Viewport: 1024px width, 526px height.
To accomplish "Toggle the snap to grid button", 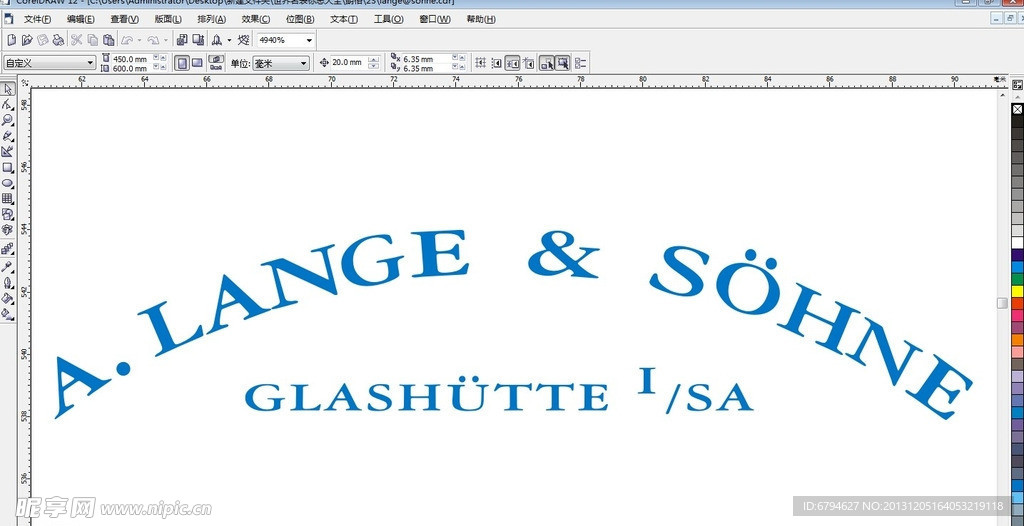I will point(481,63).
